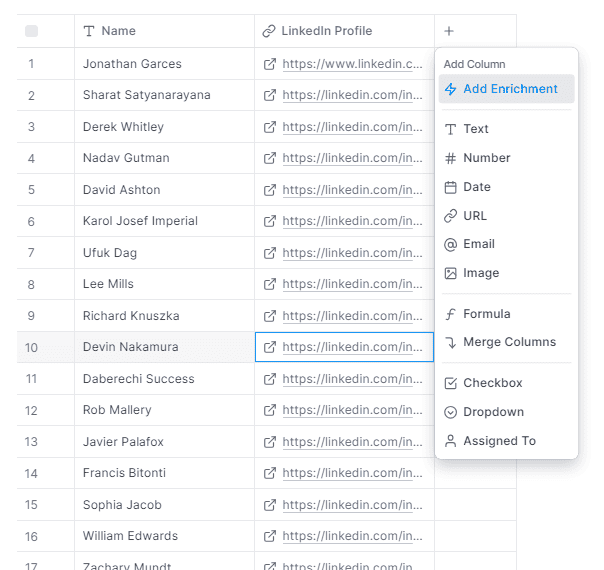The height and width of the screenshot is (570, 604).
Task: Click the lightning bolt Add Enrichment icon
Action: click(x=450, y=89)
